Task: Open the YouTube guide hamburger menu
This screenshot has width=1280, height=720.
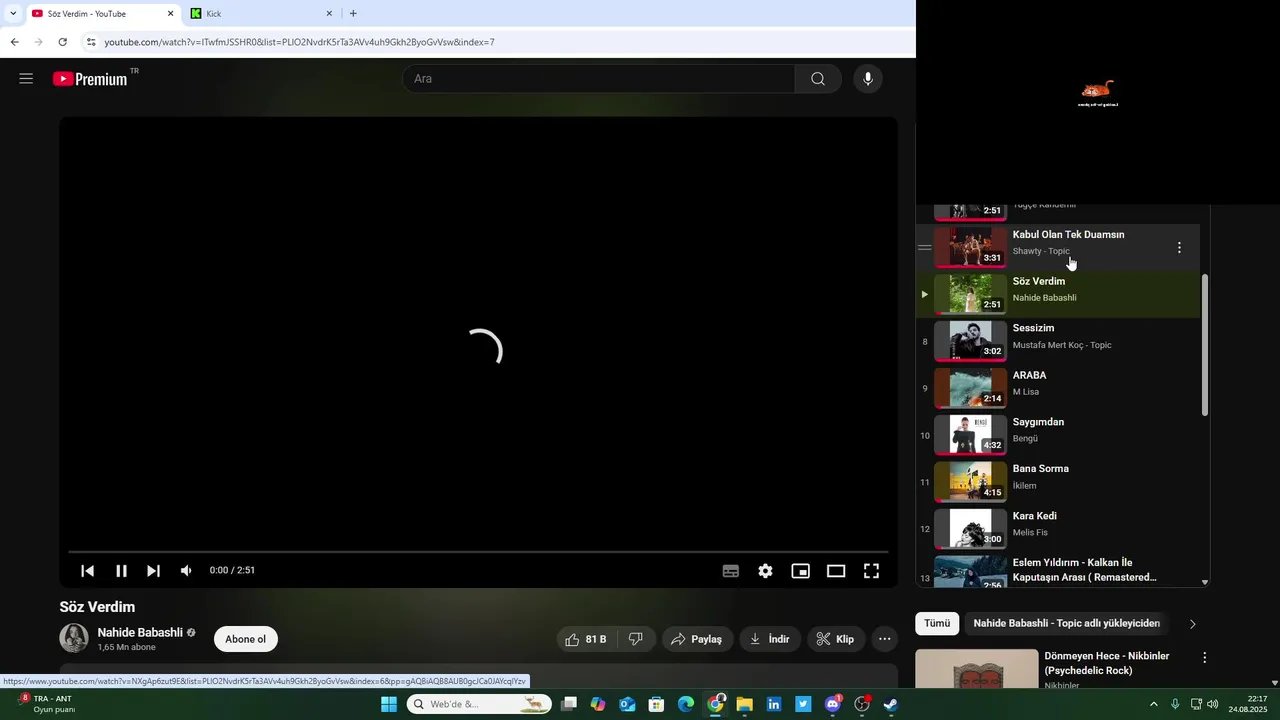Action: pyautogui.click(x=26, y=79)
